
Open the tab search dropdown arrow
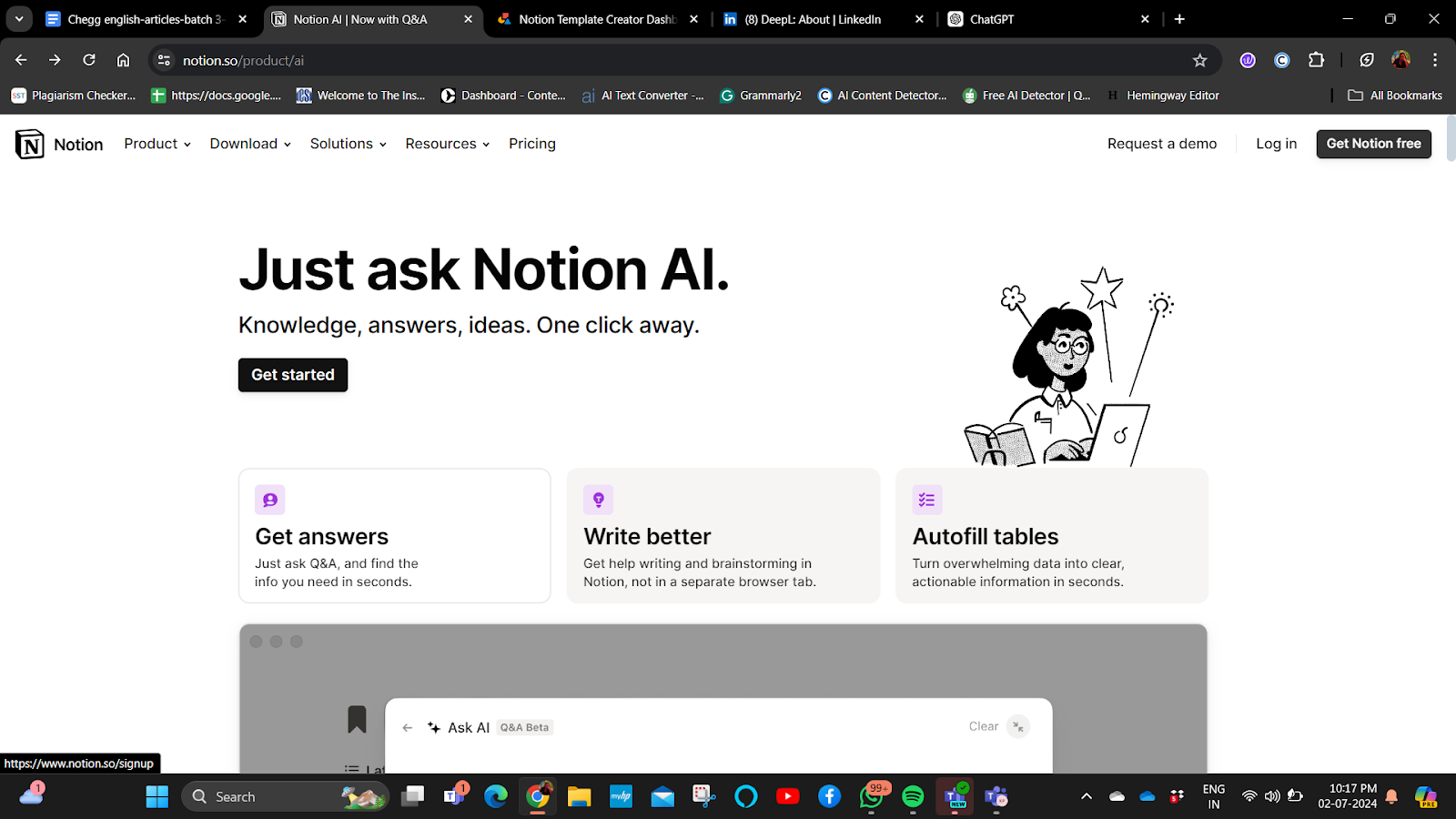pyautogui.click(x=19, y=19)
